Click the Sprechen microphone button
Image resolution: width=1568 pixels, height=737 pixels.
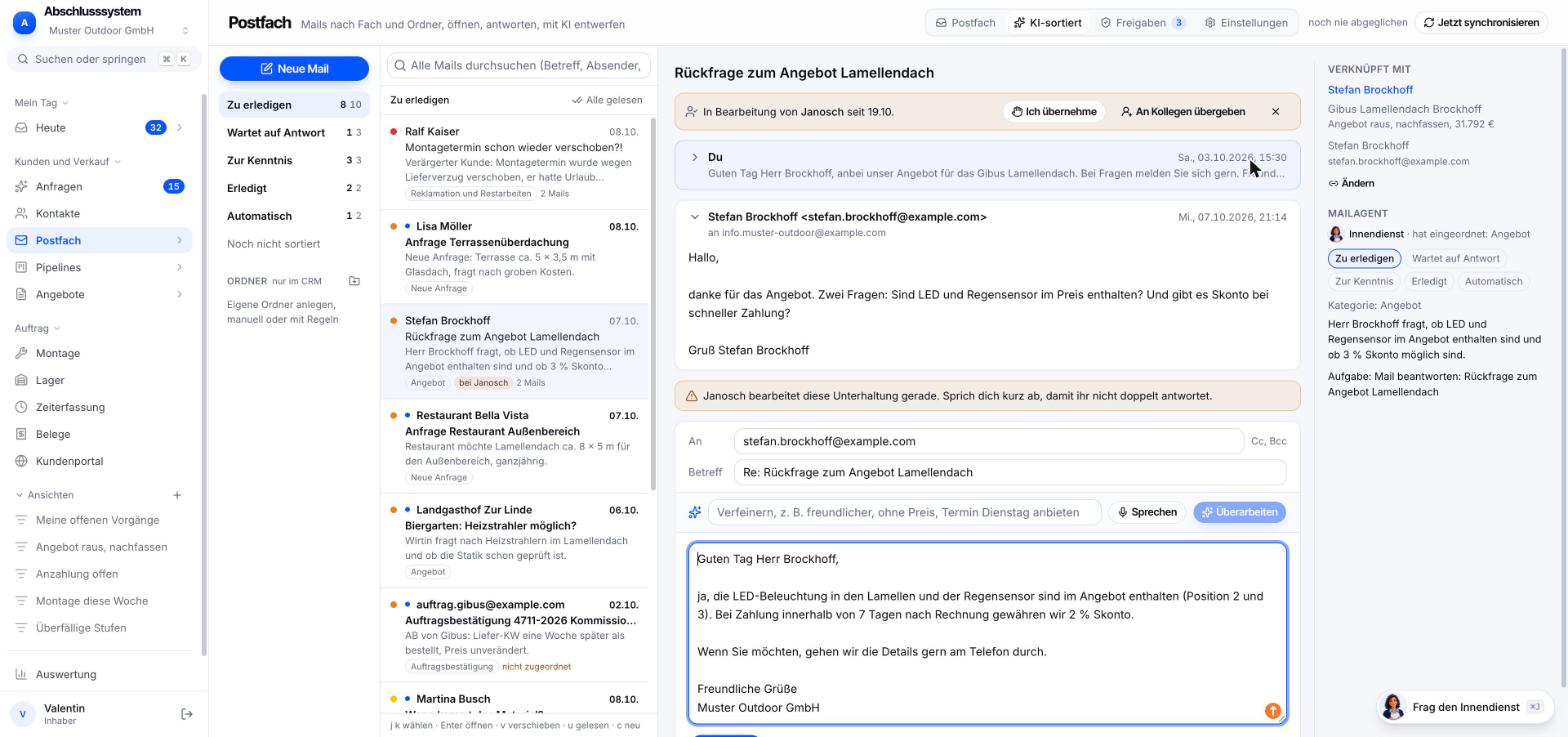tap(1147, 512)
